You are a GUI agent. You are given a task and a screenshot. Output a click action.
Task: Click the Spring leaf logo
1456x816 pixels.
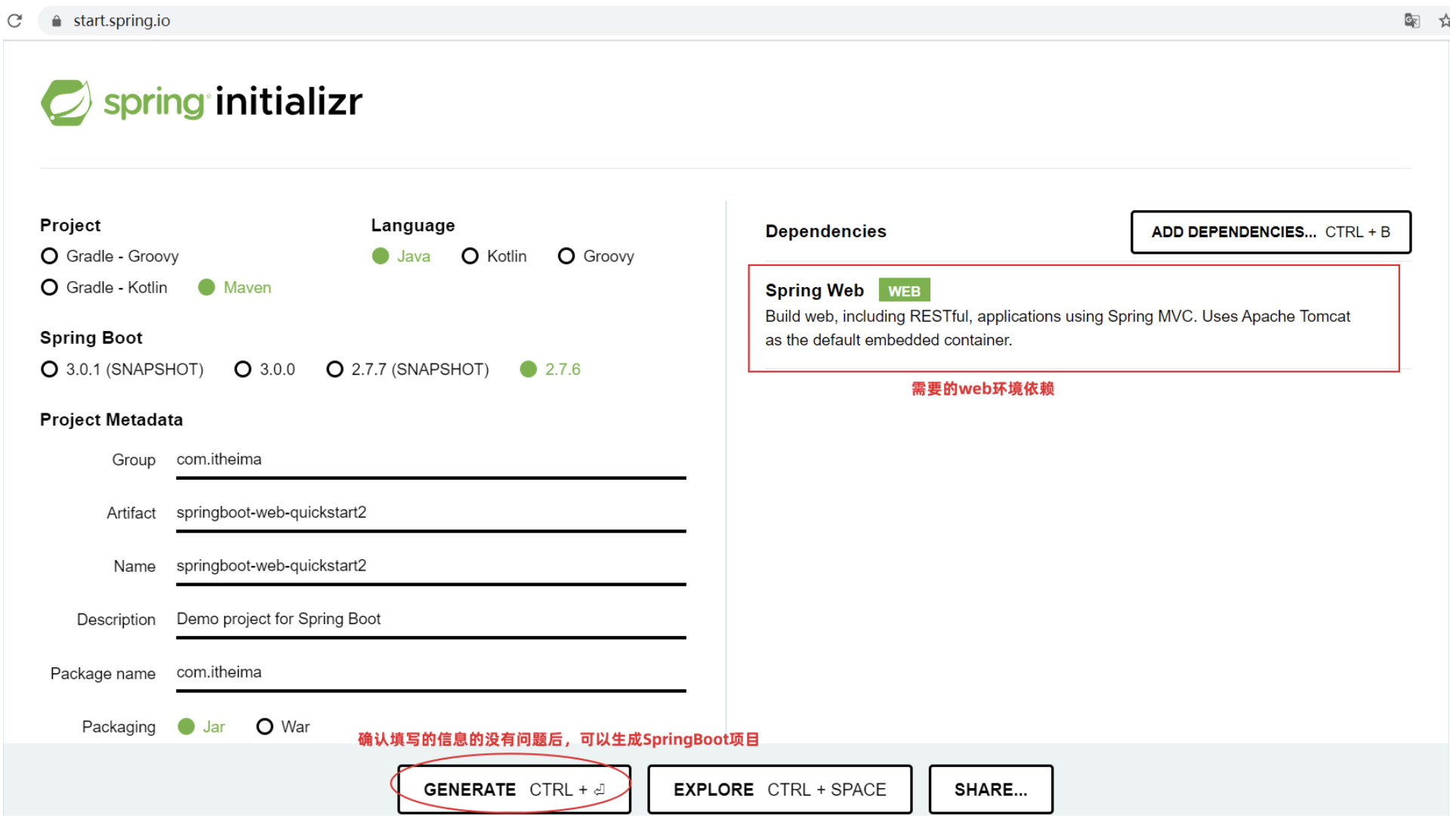coord(66,102)
